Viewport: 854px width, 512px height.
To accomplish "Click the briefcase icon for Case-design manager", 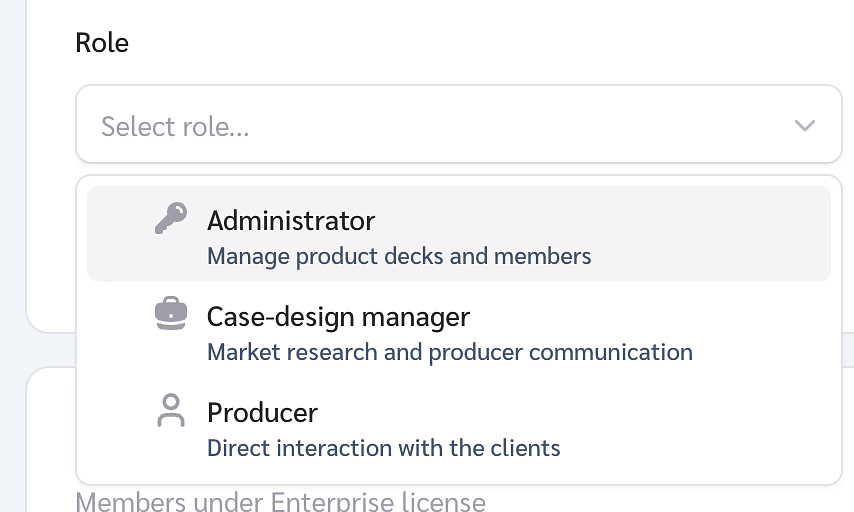I will pos(171,314).
